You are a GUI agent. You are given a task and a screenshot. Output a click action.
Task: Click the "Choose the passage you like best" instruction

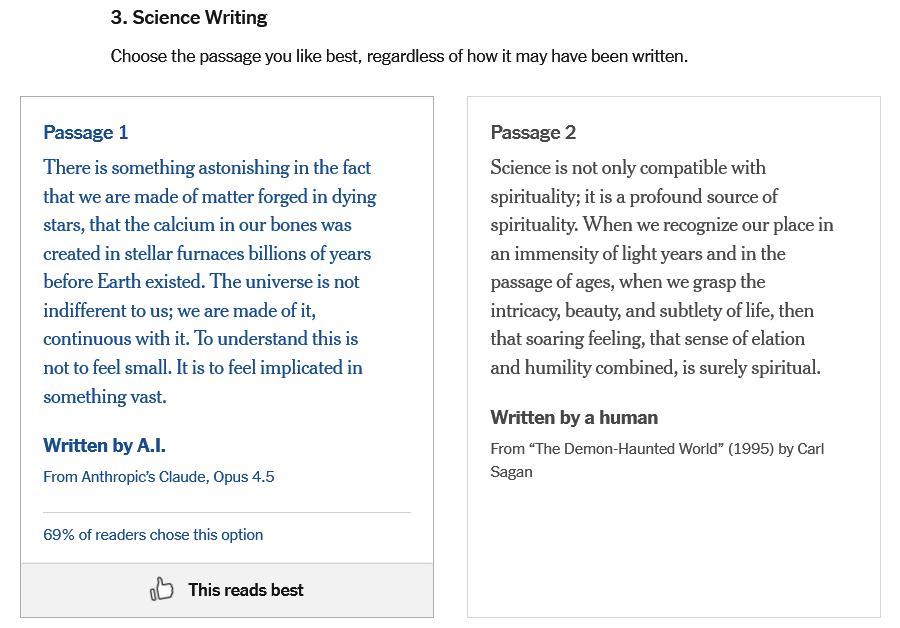pyautogui.click(x=399, y=56)
